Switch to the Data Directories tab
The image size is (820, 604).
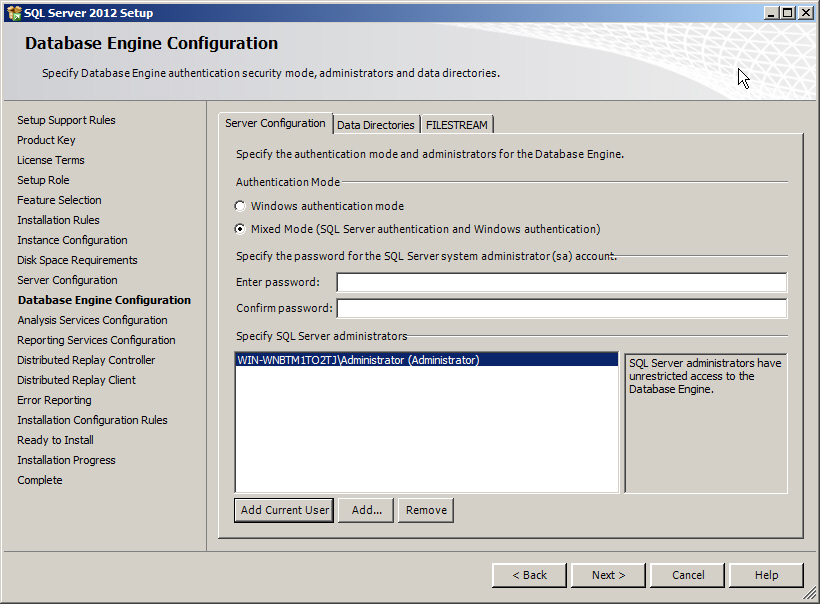(375, 125)
